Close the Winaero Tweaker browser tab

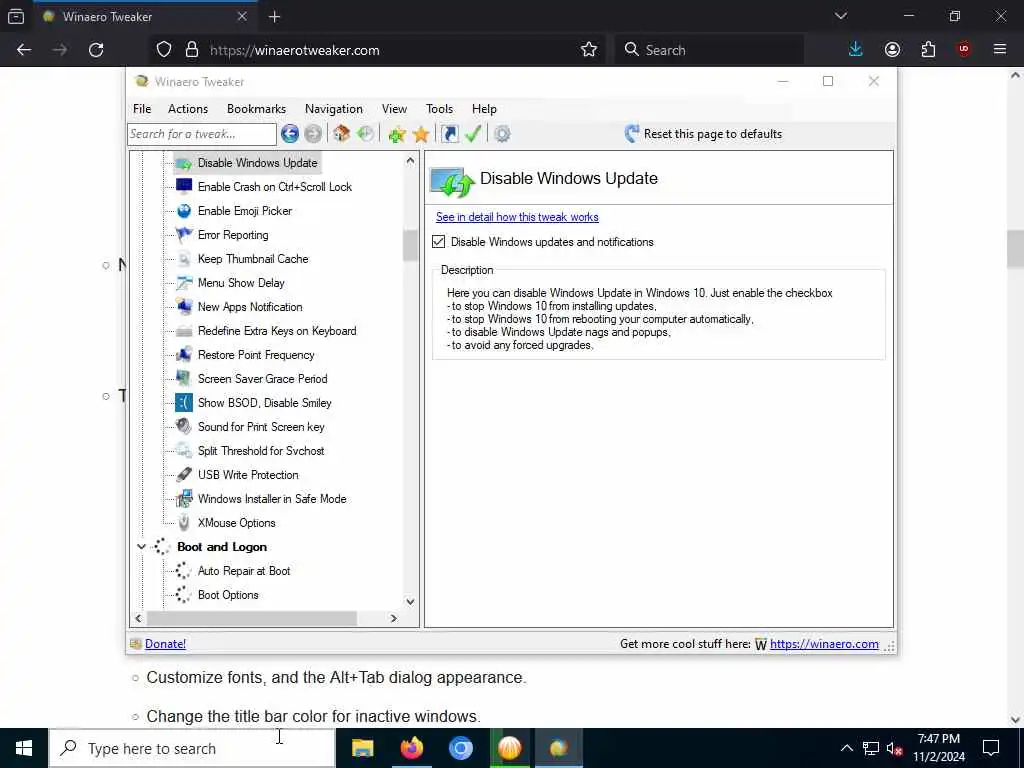(x=242, y=16)
